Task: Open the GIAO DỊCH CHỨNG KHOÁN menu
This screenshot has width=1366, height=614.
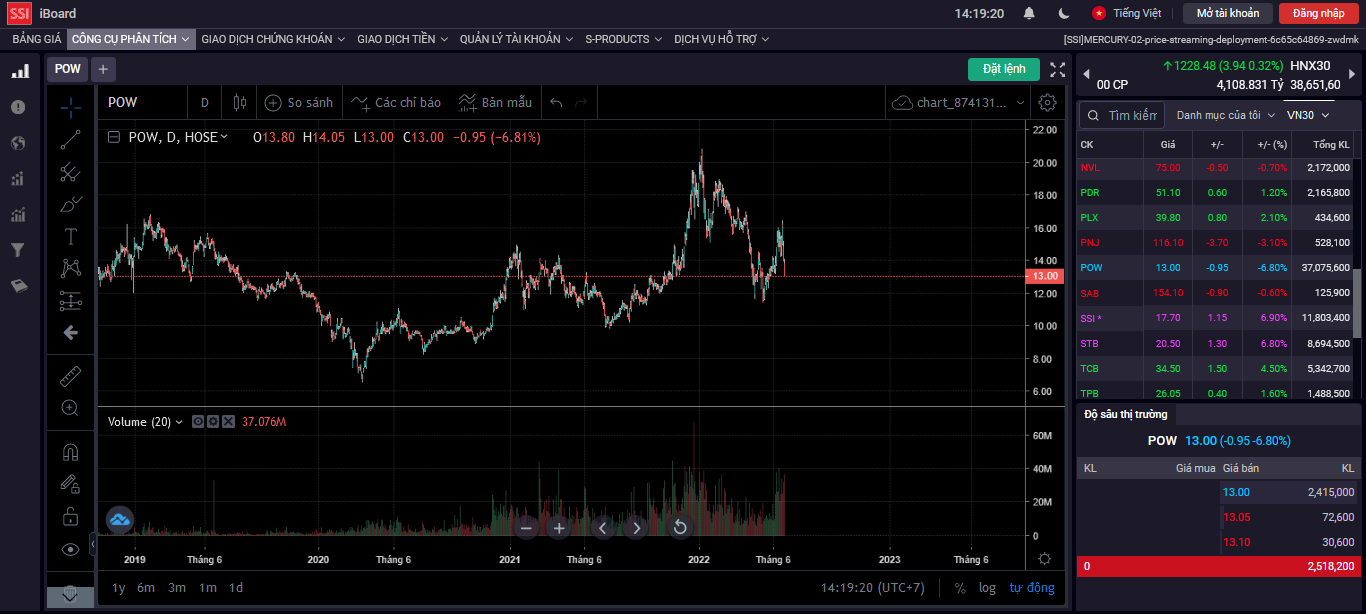Action: (273, 39)
